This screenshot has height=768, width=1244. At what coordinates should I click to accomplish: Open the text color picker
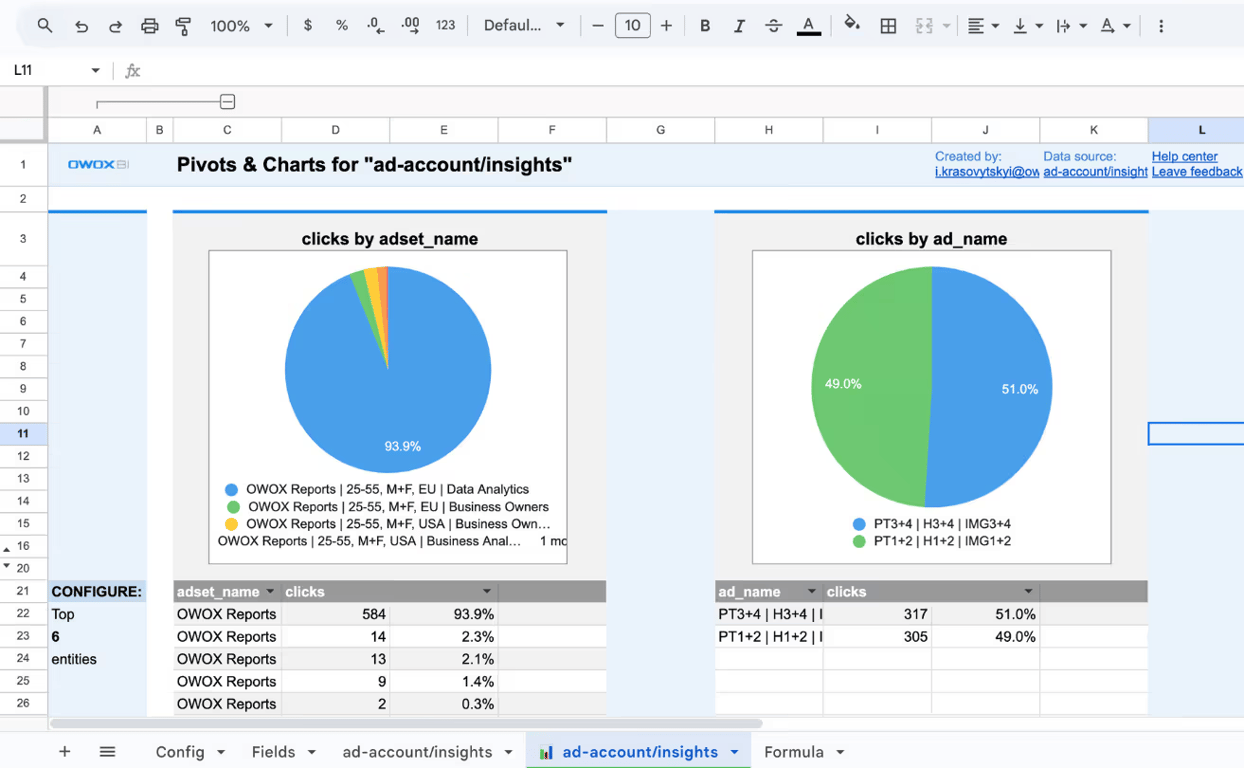click(809, 26)
